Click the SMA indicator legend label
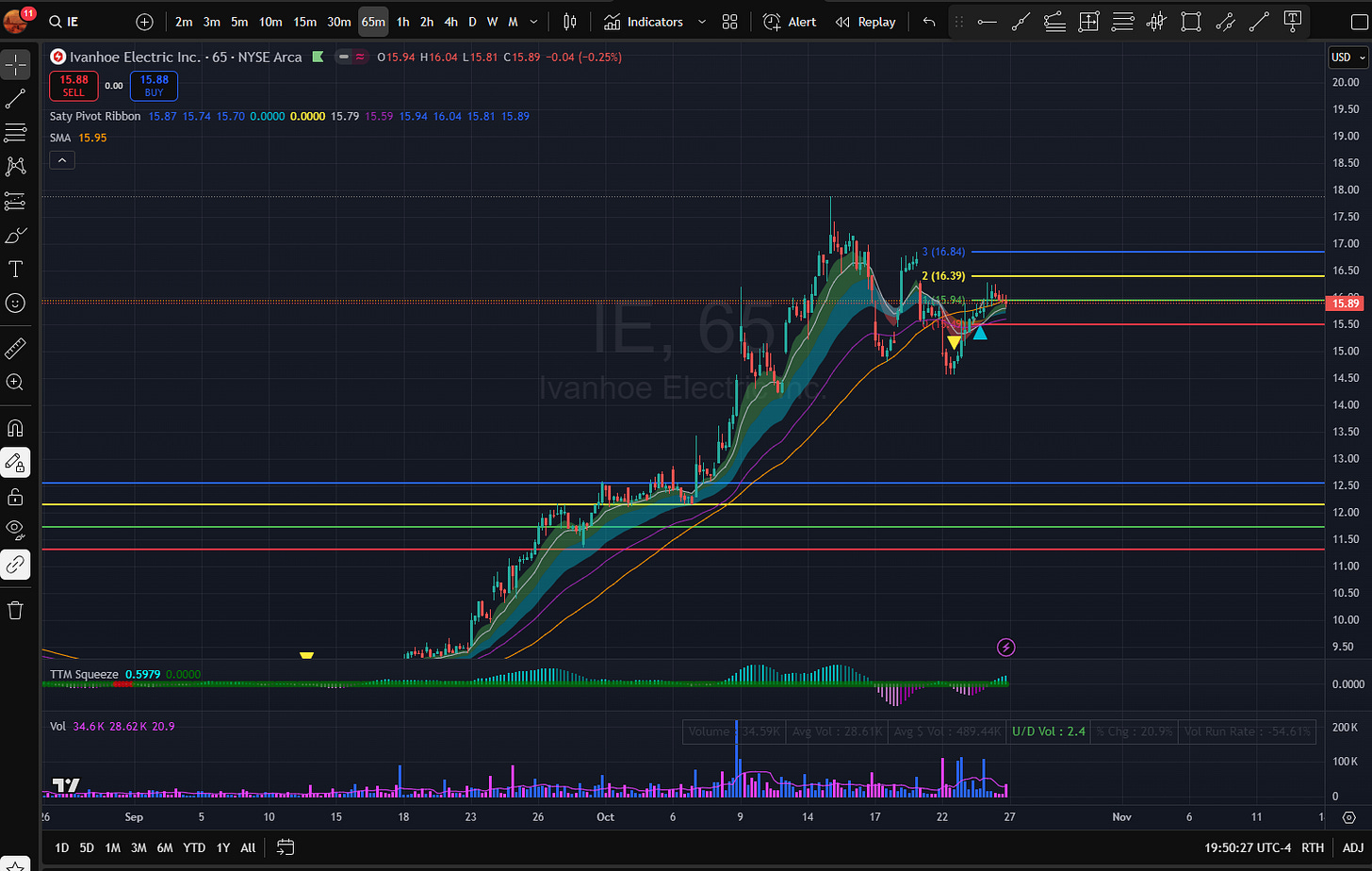The width and height of the screenshot is (1372, 871). [60, 138]
